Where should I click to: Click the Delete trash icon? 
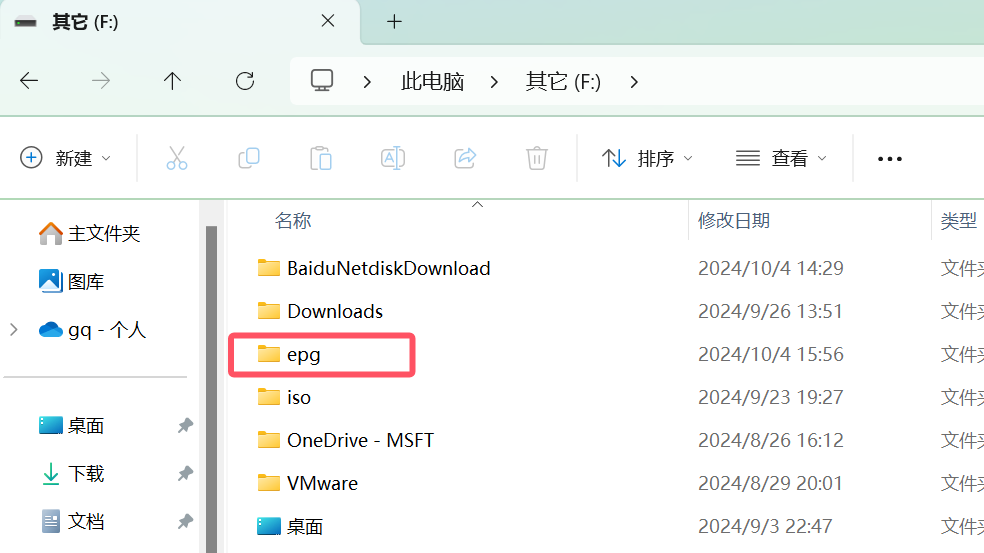click(537, 158)
